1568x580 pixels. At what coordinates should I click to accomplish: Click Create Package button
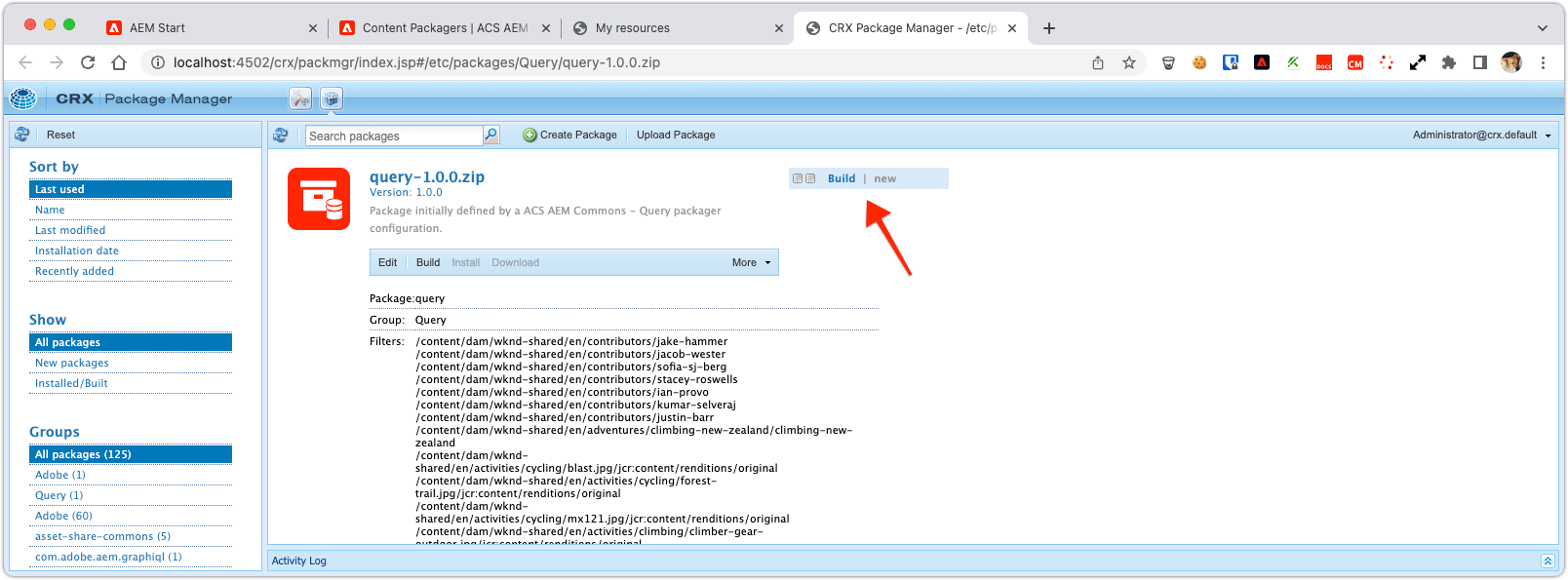[569, 135]
